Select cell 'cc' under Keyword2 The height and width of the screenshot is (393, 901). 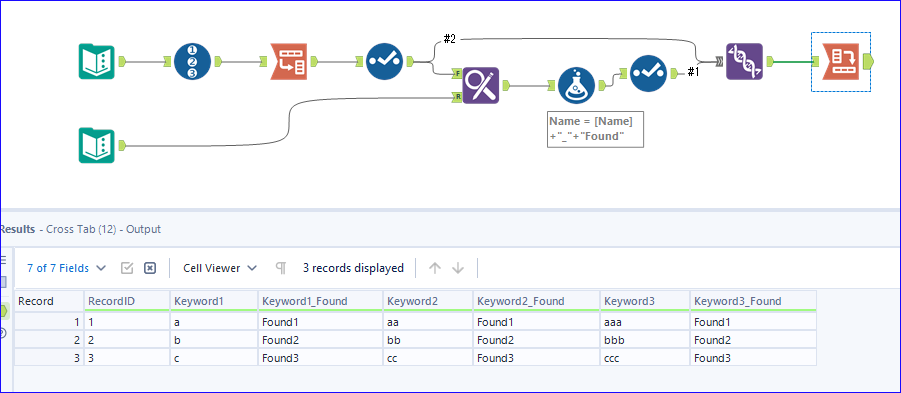click(x=428, y=357)
